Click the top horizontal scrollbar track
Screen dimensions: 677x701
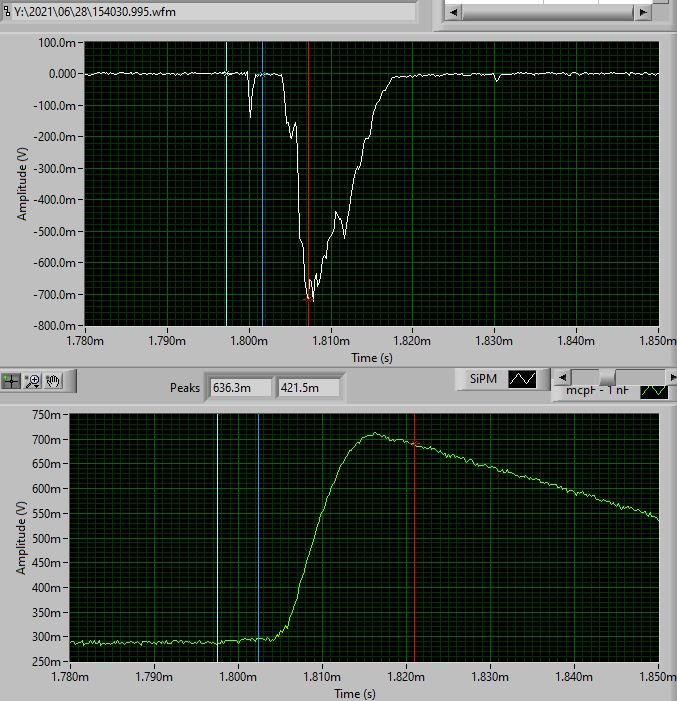pyautogui.click(x=548, y=13)
